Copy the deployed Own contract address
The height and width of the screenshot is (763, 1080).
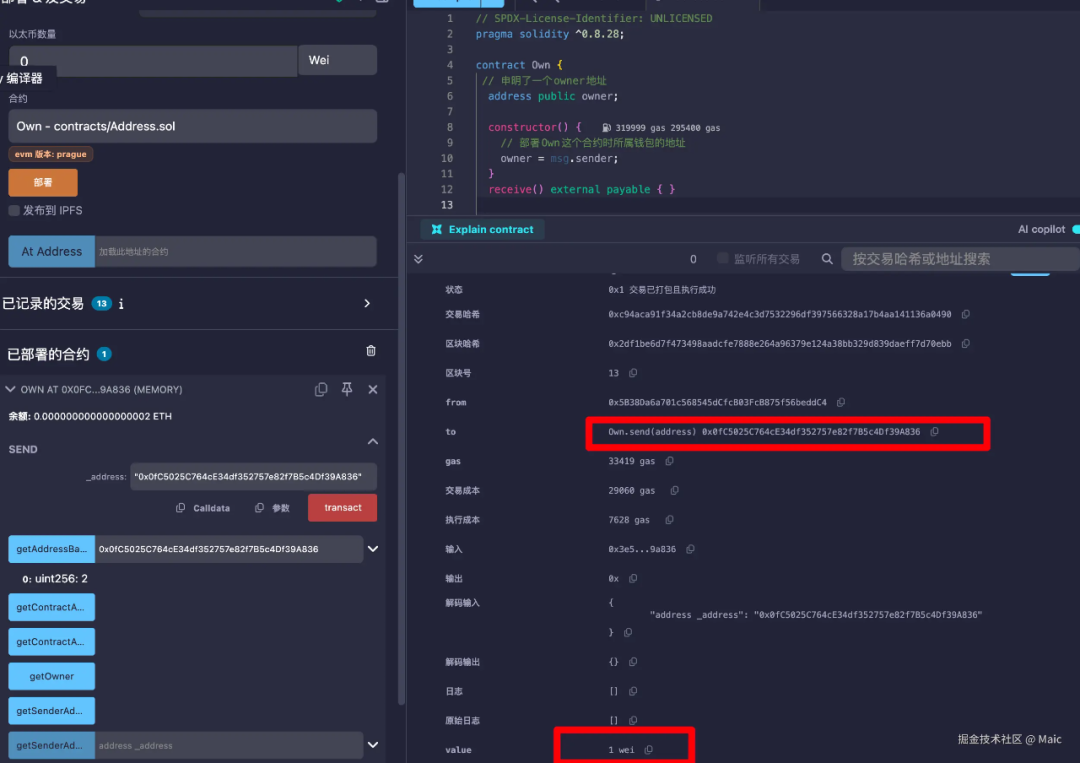(x=321, y=390)
